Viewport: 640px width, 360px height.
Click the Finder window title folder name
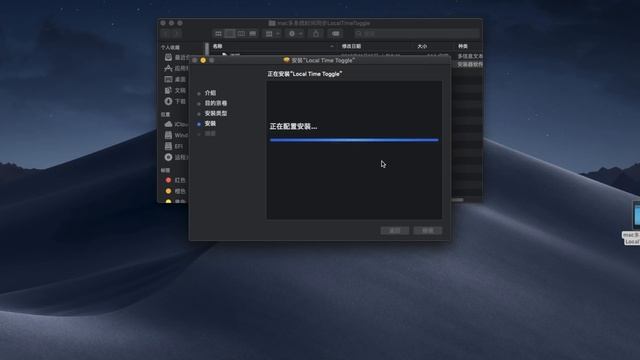point(324,23)
